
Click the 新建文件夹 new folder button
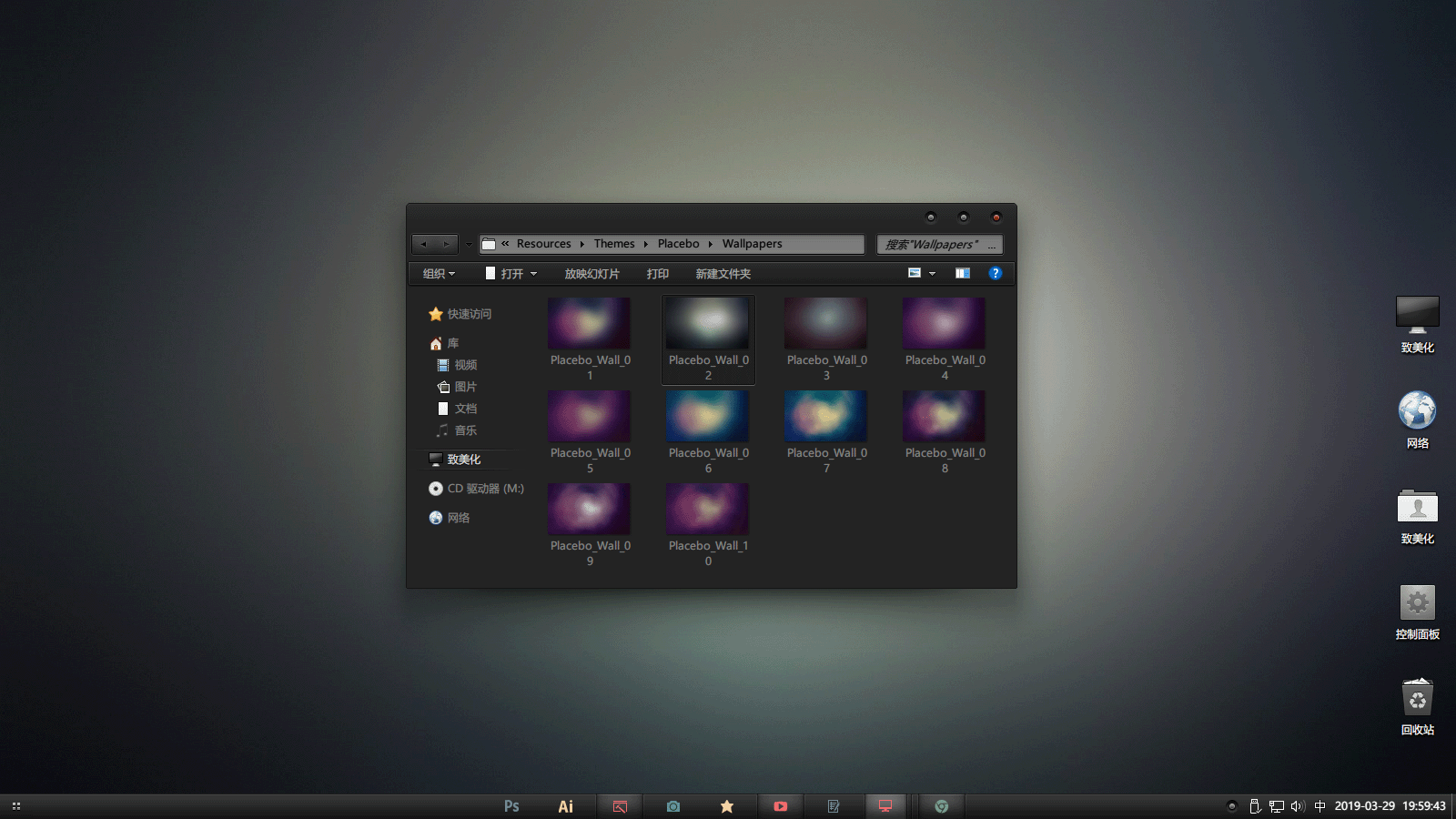(x=723, y=274)
